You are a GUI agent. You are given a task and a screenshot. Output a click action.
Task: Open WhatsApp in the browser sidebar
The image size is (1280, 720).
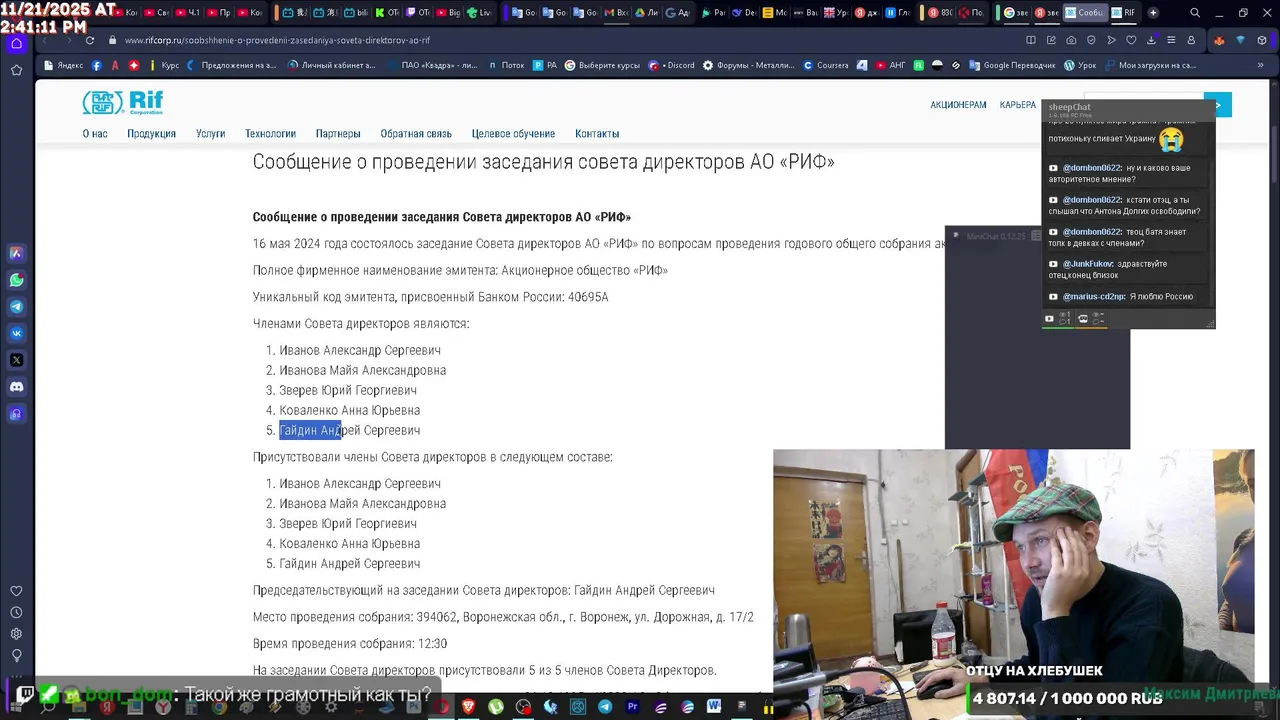16,280
